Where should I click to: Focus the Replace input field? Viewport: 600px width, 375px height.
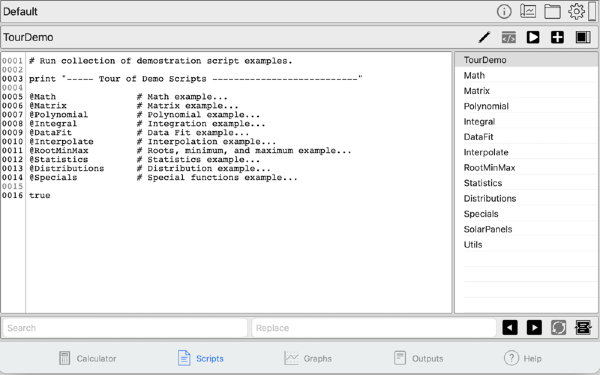coord(374,328)
